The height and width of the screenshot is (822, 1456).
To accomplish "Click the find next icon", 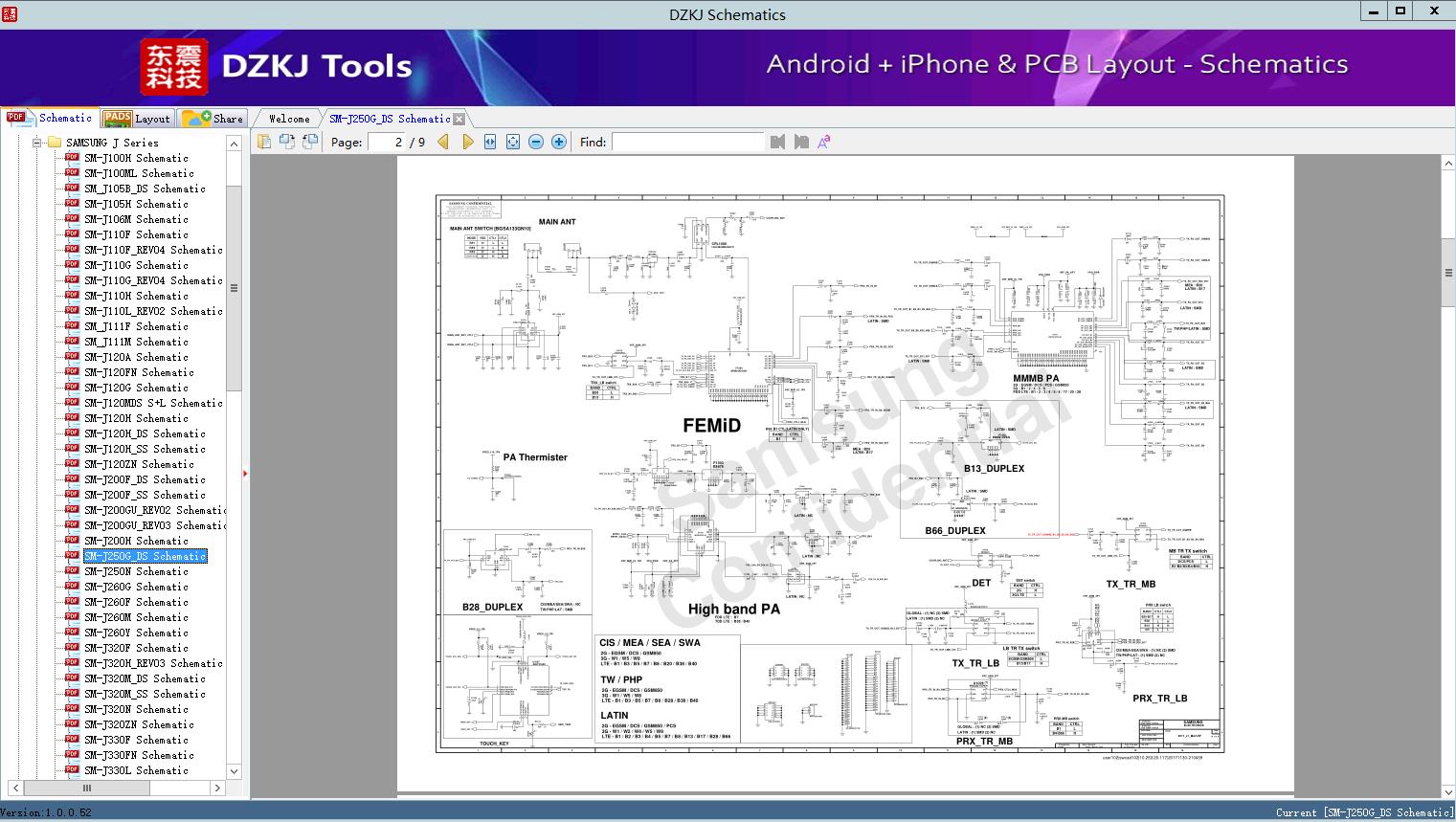I will click(x=801, y=142).
